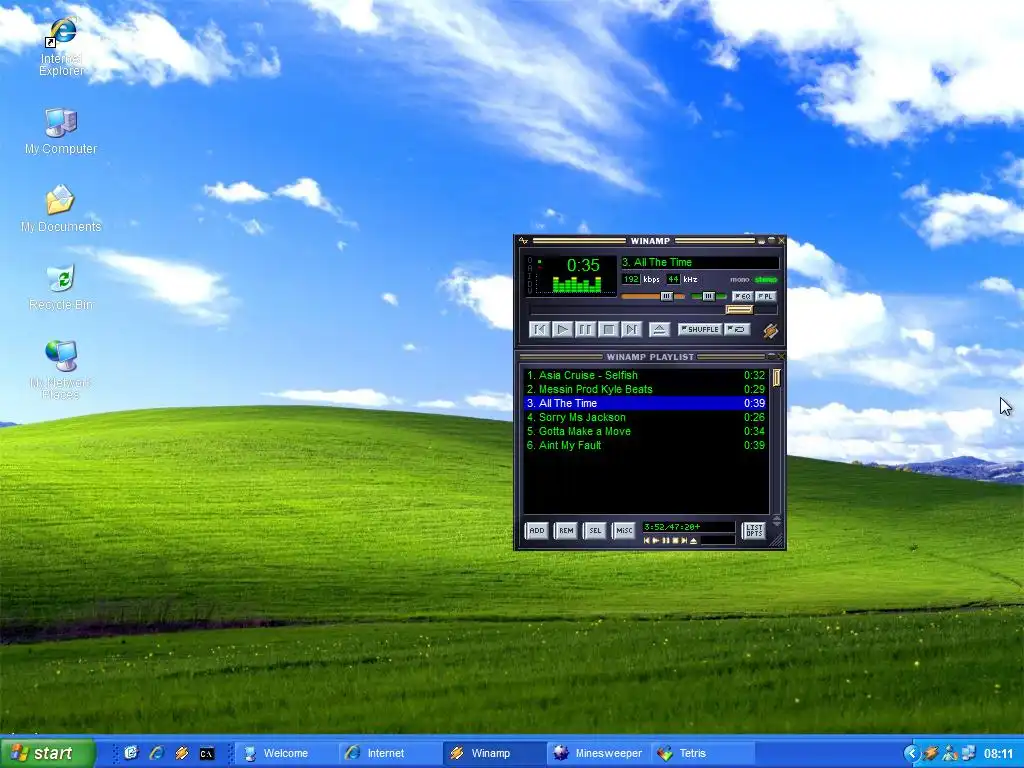Switch to Minesweeper taskbar window
This screenshot has width=1024, height=768.
coord(598,753)
